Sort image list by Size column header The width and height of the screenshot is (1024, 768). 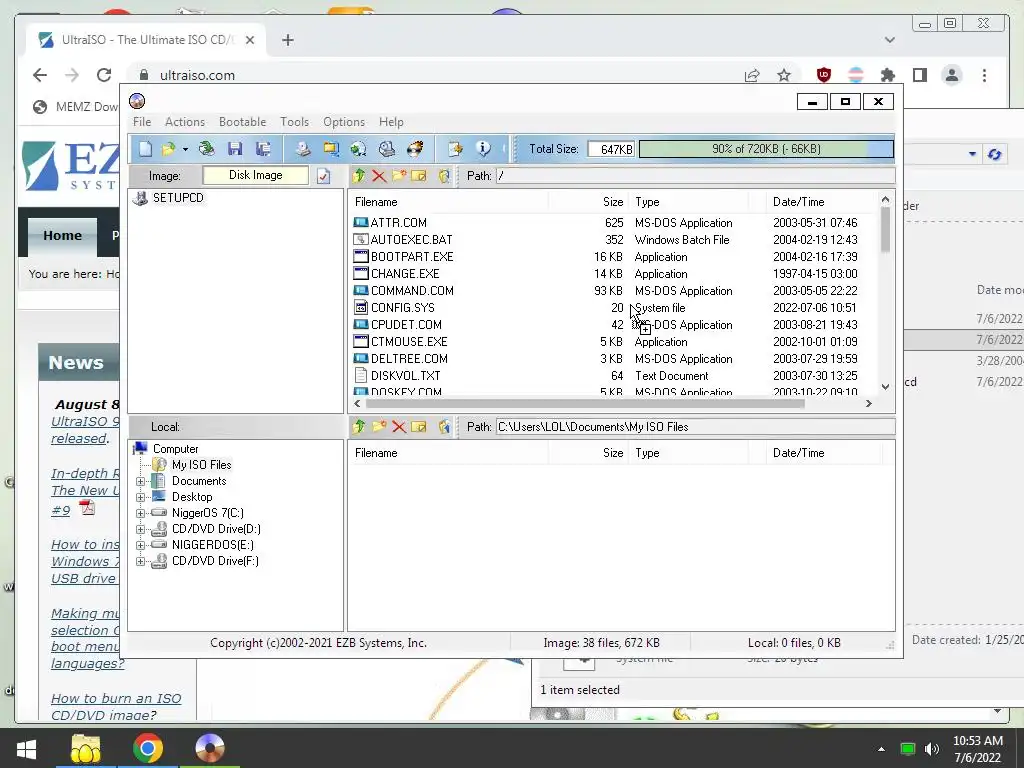point(588,202)
